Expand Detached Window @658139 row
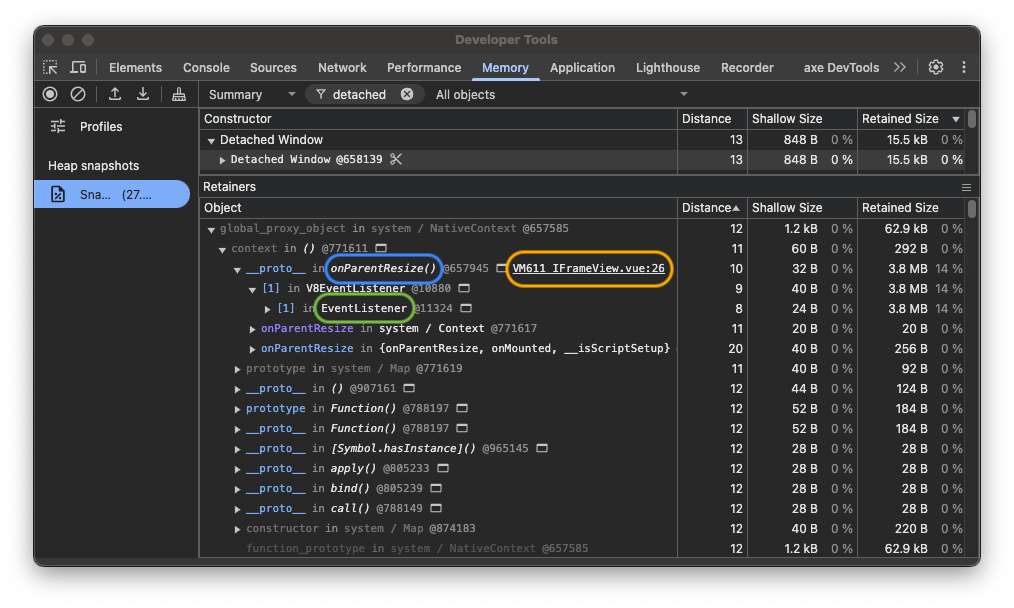This screenshot has width=1014, height=608. tap(222, 160)
